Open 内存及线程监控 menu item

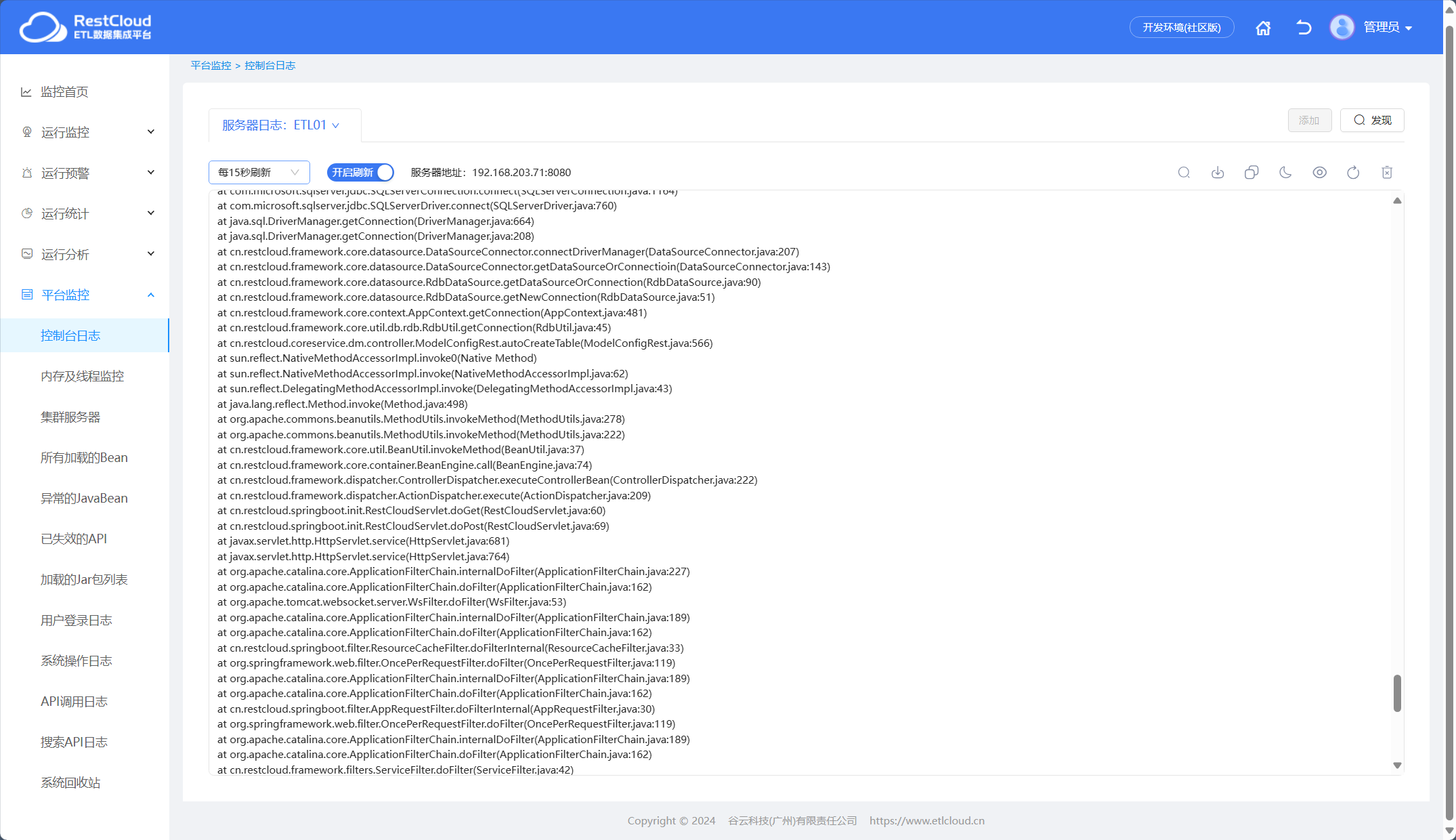coord(82,376)
